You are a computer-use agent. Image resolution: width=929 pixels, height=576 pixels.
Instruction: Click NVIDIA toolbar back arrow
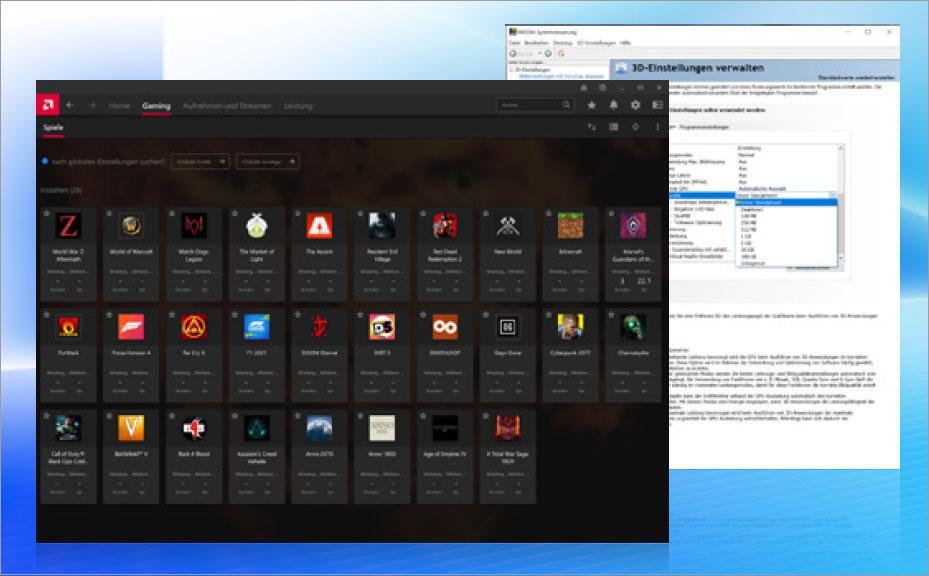tap(513, 53)
